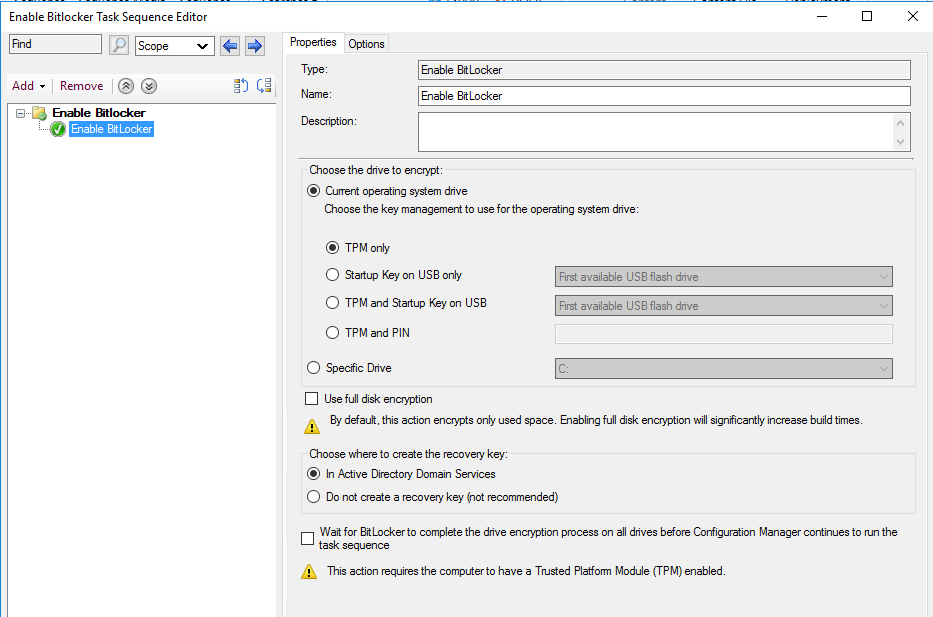This screenshot has width=933, height=617.
Task: Click the last icon on task sequence toolbar
Action: [x=264, y=86]
